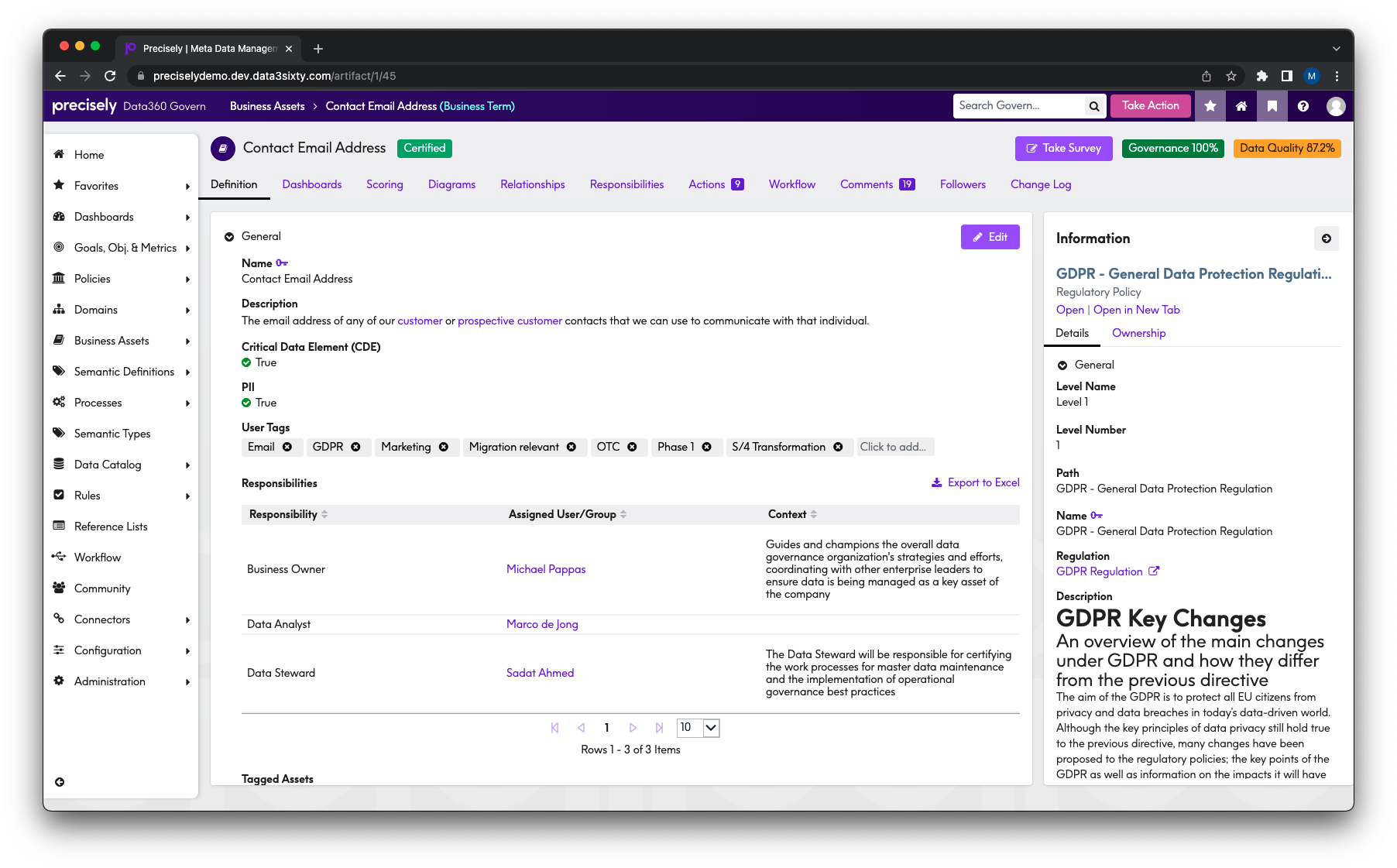Click the Search Govern input field
1397x868 pixels.
coord(1018,106)
